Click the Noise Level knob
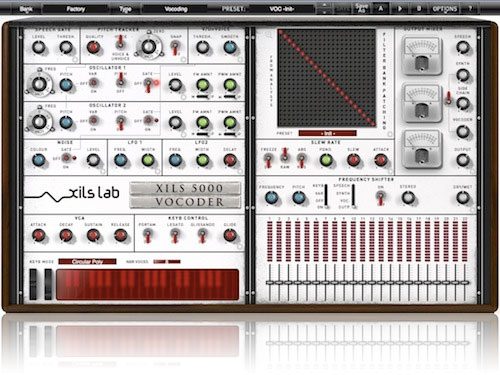Viewport: 500px width, 375px height. [x=93, y=160]
